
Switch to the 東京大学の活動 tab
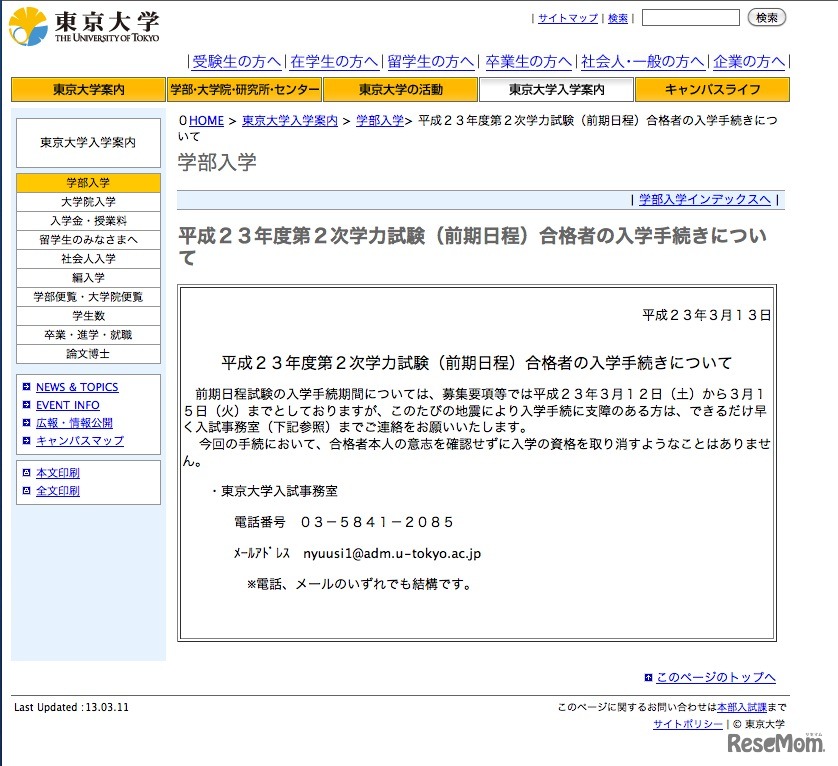click(x=399, y=89)
